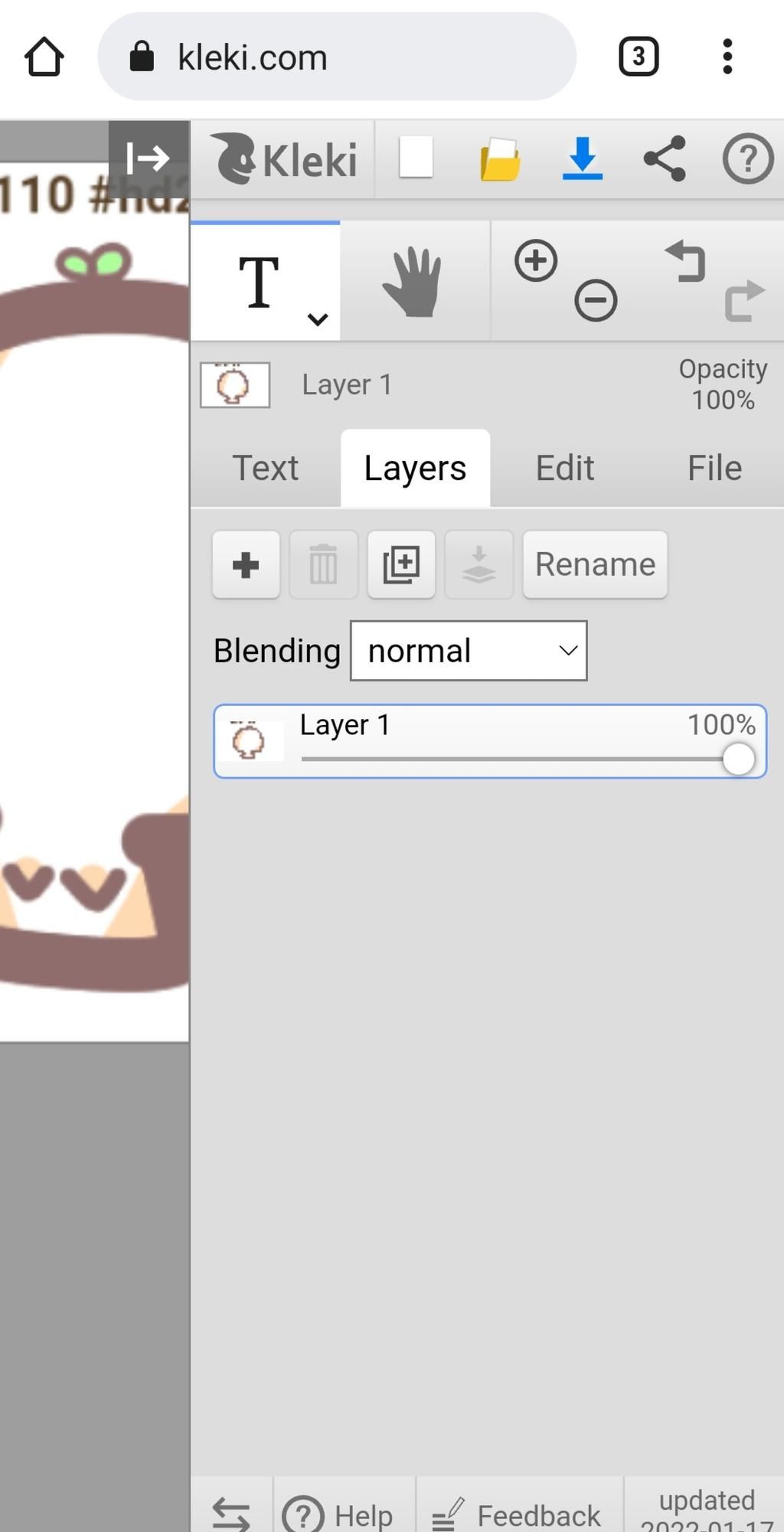The image size is (784, 1532).
Task: Open the Blending mode dropdown
Action: point(469,651)
